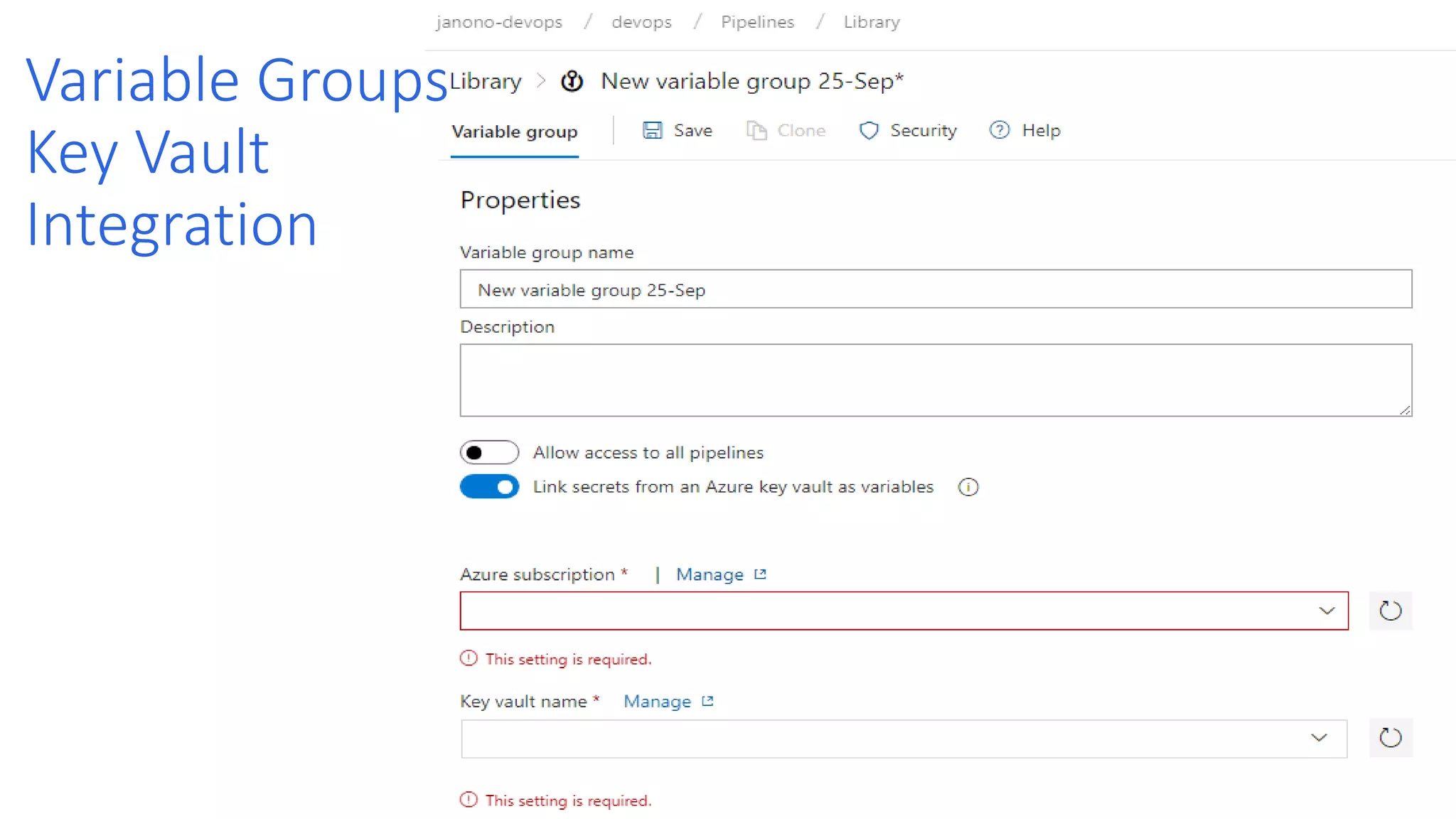This screenshot has height=819, width=1456.
Task: Click inside the Description text area
Action: click(x=935, y=380)
